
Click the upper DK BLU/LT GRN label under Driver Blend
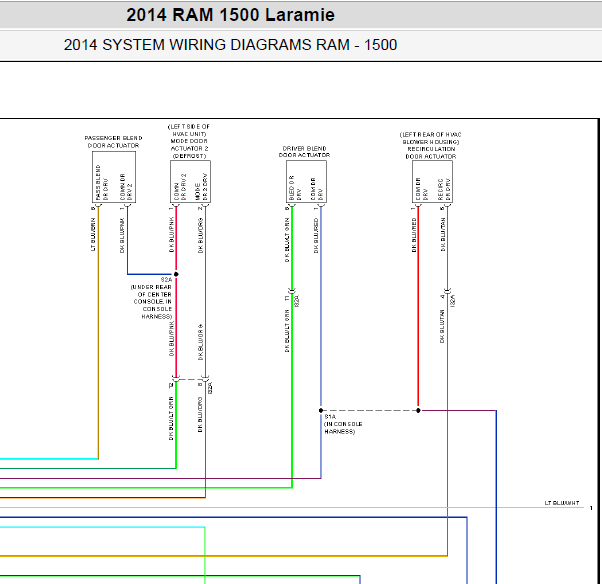tap(287, 240)
